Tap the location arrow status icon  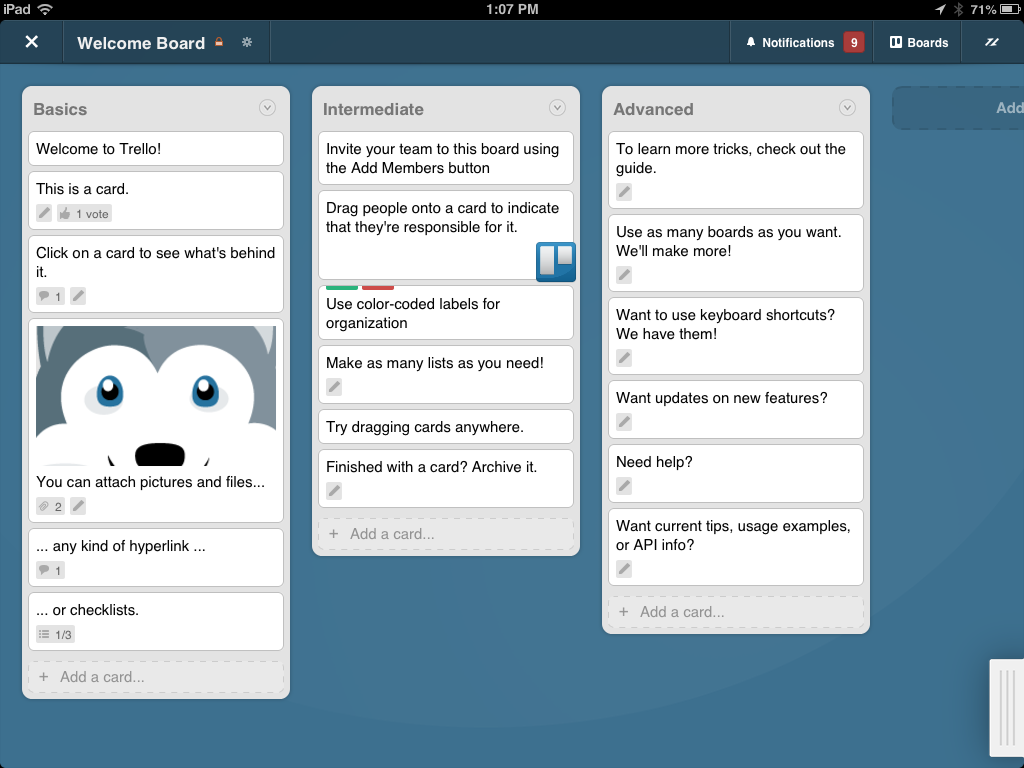pyautogui.click(x=940, y=9)
